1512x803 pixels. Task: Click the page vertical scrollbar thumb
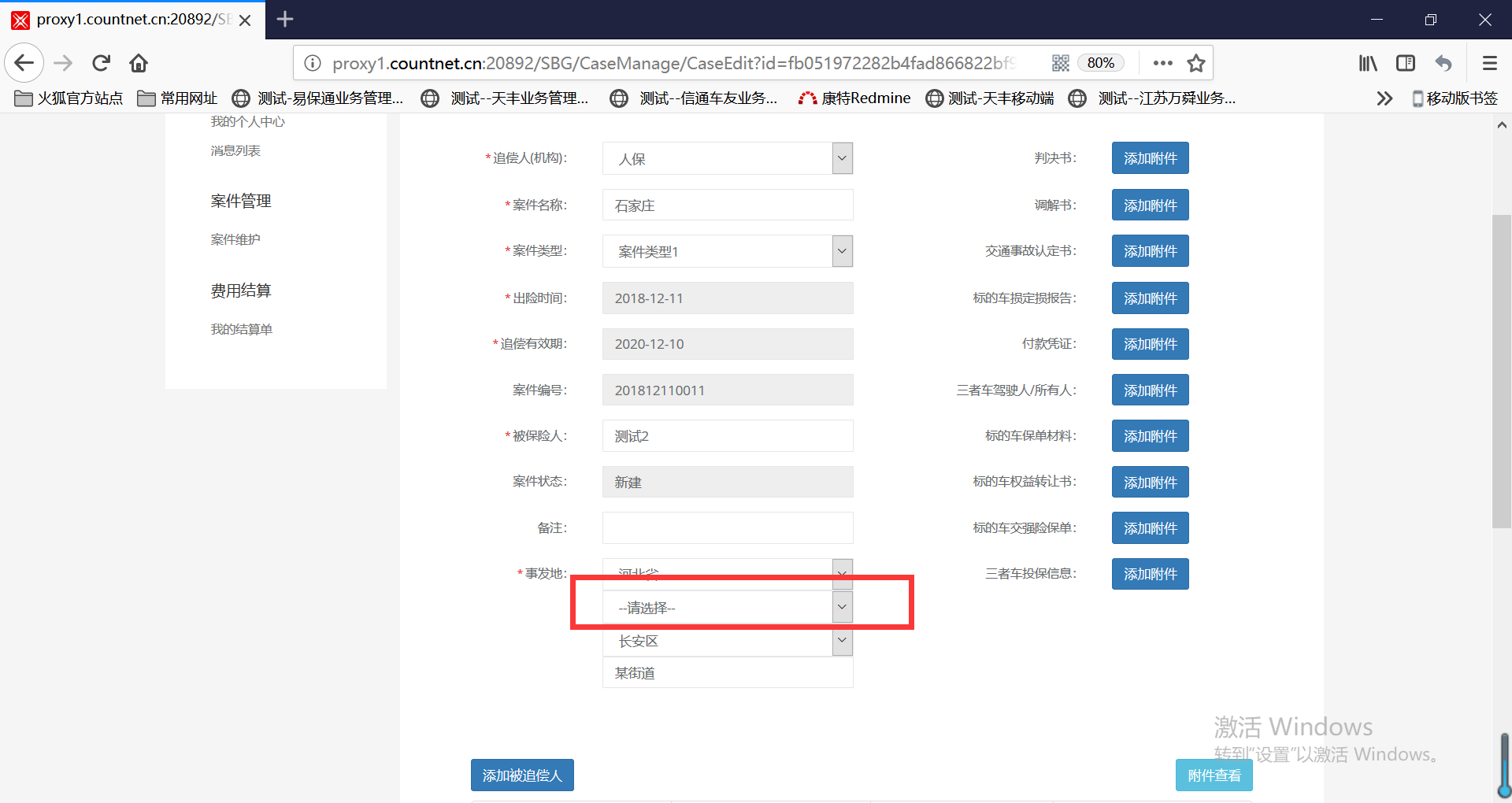click(x=1502, y=370)
